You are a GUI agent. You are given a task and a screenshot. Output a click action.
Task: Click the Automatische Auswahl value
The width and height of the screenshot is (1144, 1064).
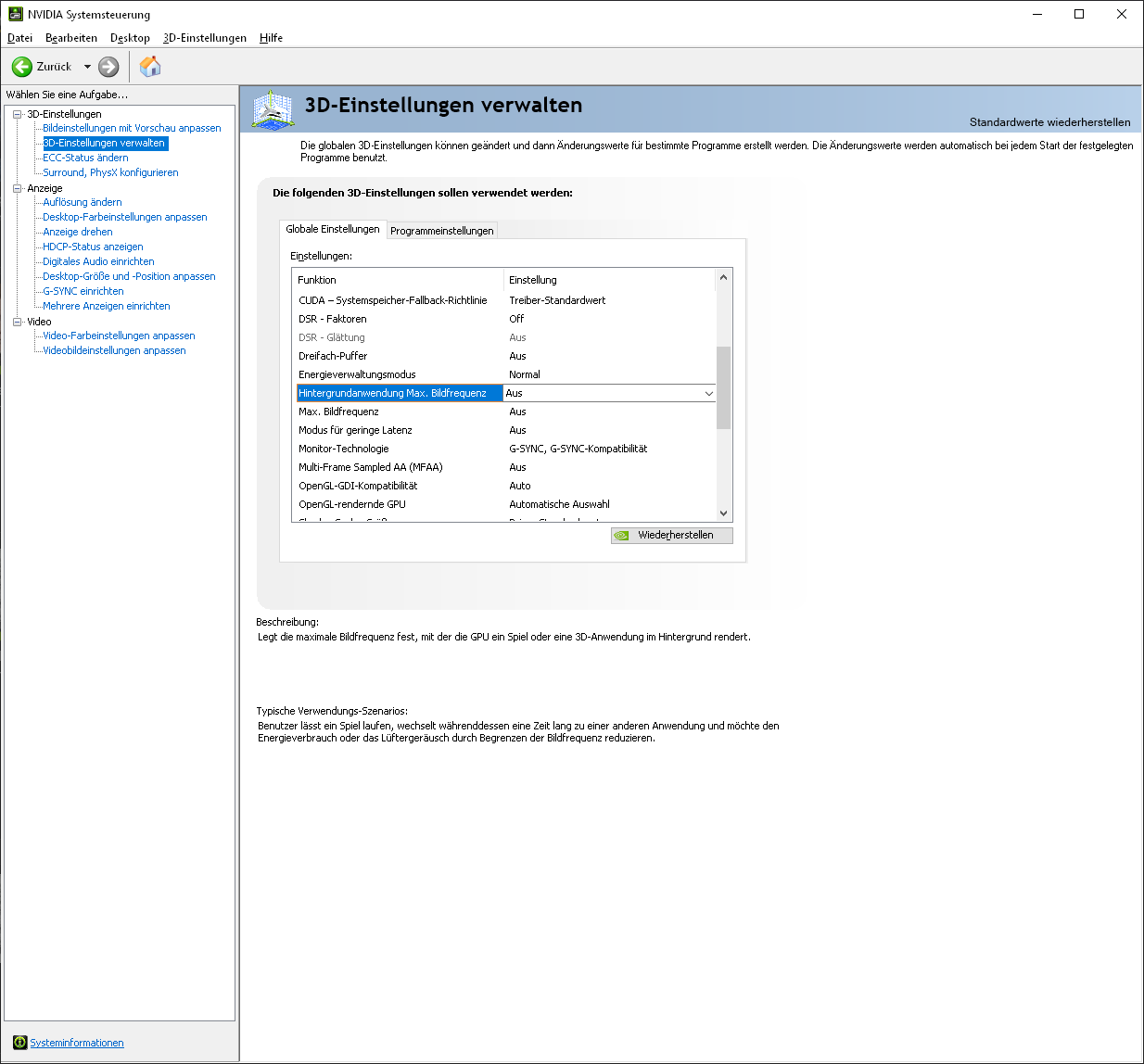pyautogui.click(x=559, y=504)
